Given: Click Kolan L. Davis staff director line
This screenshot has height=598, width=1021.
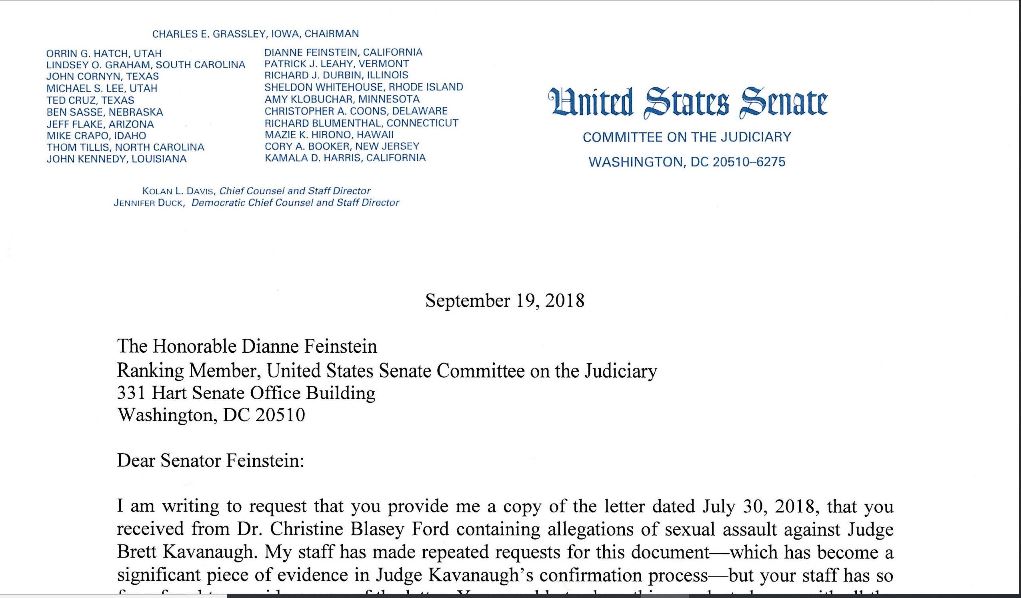Looking at the screenshot, I should [256, 190].
